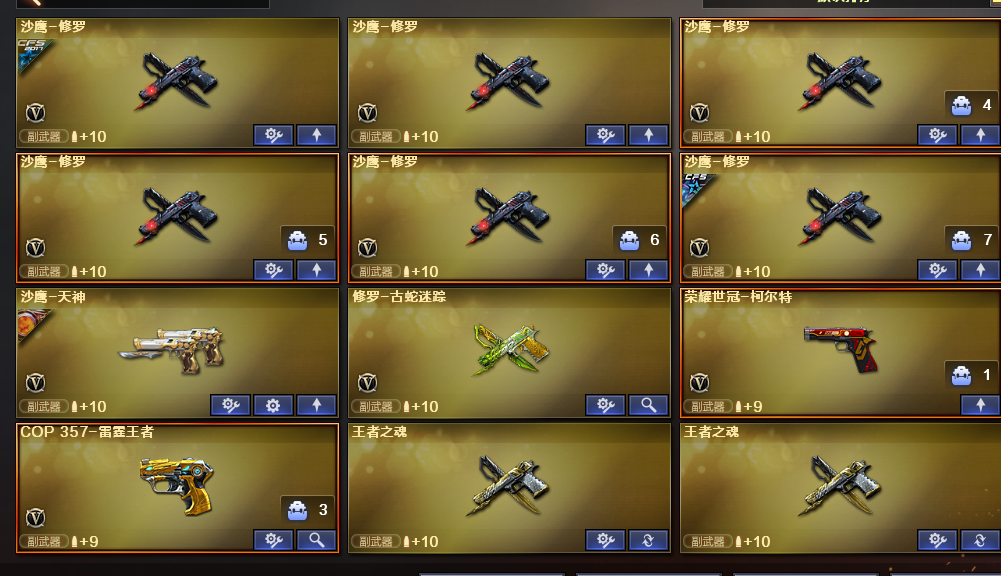Select the COP 357-雷霆王者 gold revolver image
The width and height of the screenshot is (1001, 576).
[x=177, y=485]
